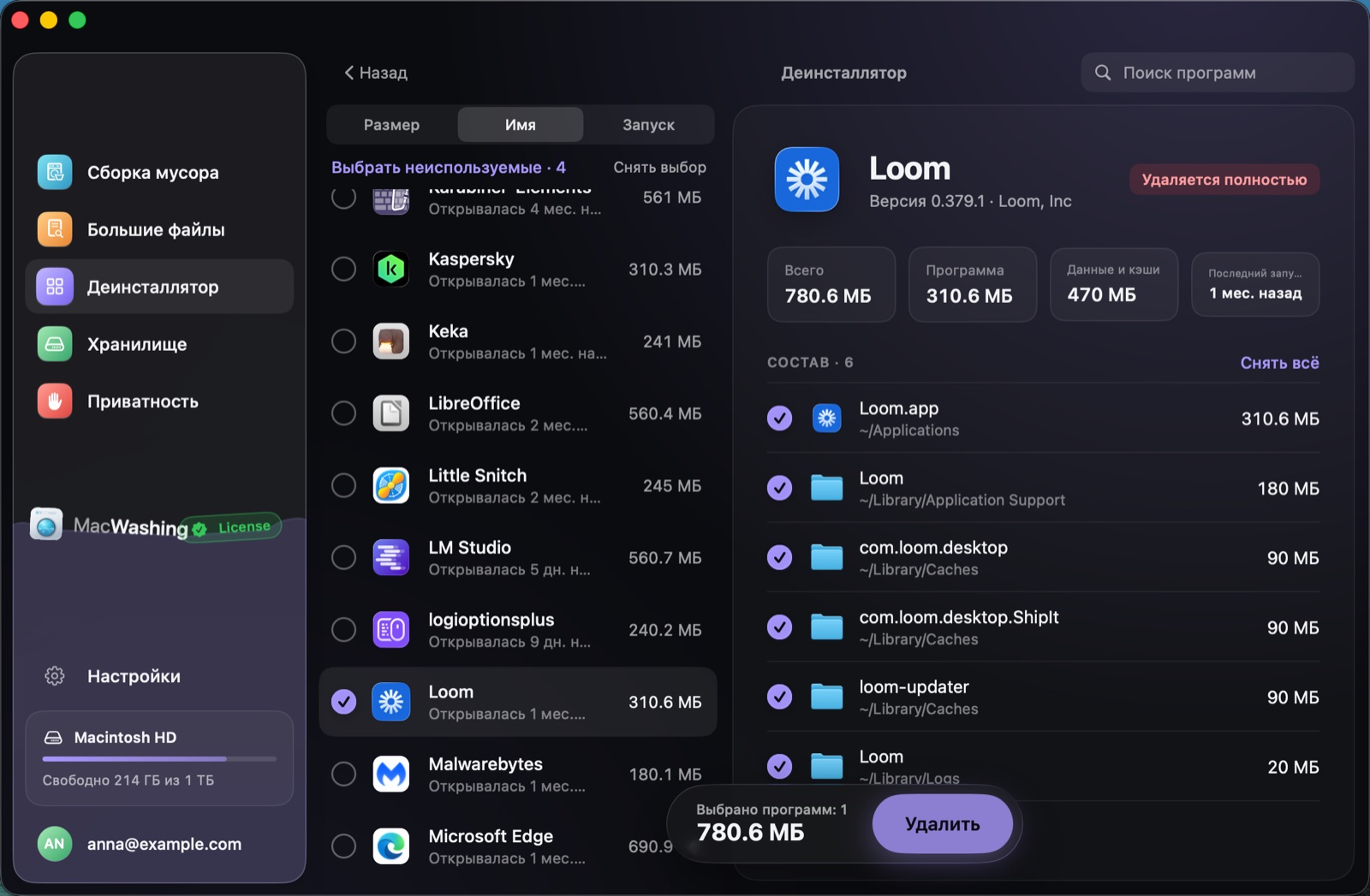
Task: Click the Всего 780.6 МБ card
Action: [831, 285]
